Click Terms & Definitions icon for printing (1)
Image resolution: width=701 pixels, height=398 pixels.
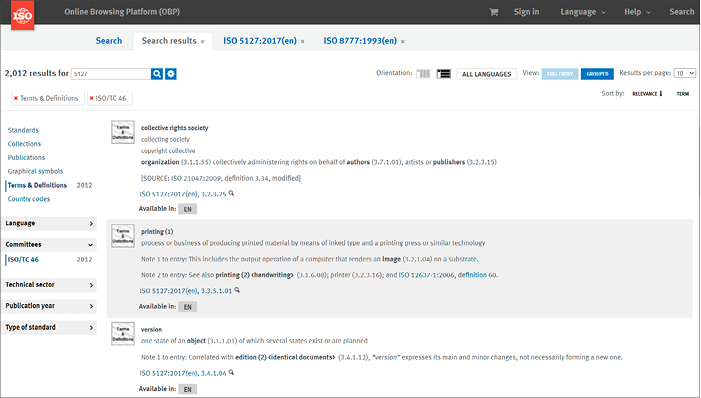coord(122,236)
